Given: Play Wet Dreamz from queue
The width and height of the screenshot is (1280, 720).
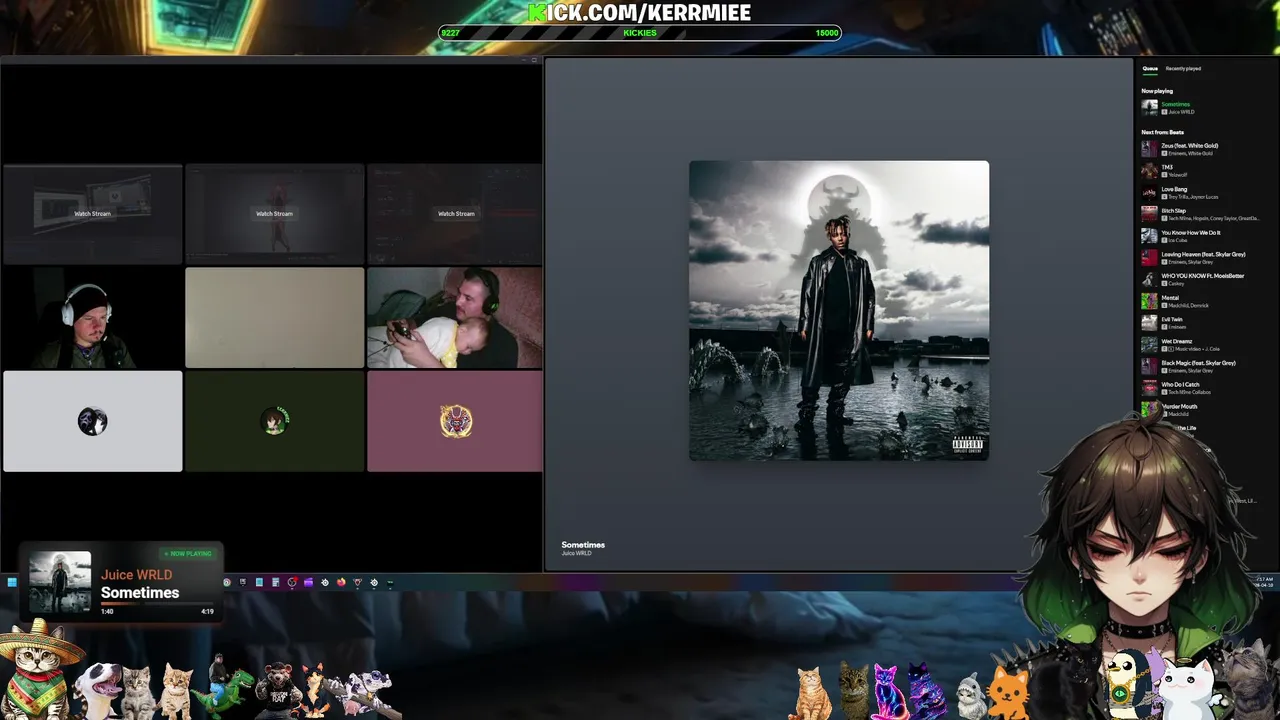Looking at the screenshot, I should (x=1200, y=344).
